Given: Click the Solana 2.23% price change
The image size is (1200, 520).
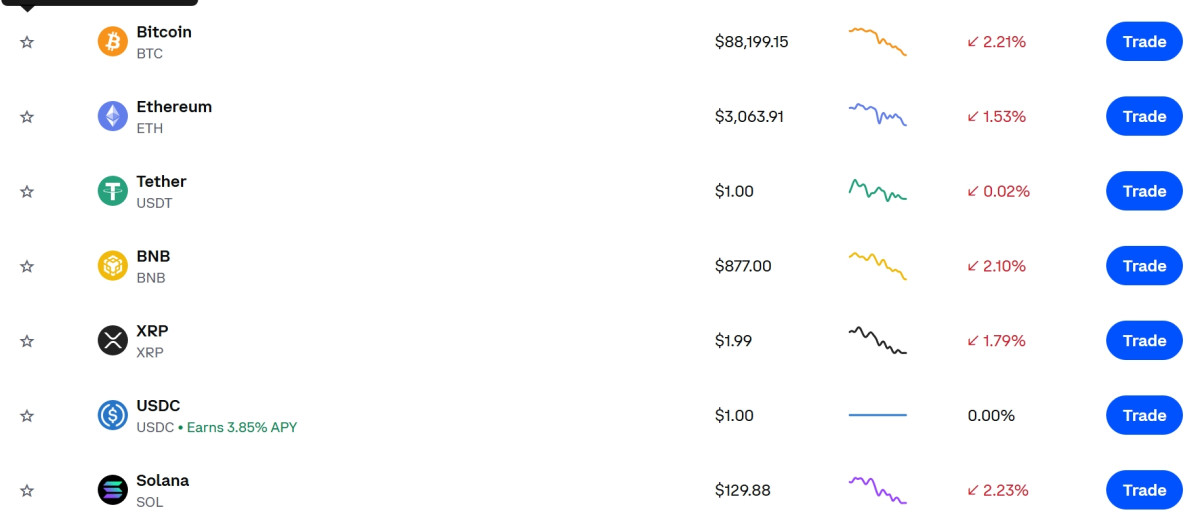Looking at the screenshot, I should [997, 490].
